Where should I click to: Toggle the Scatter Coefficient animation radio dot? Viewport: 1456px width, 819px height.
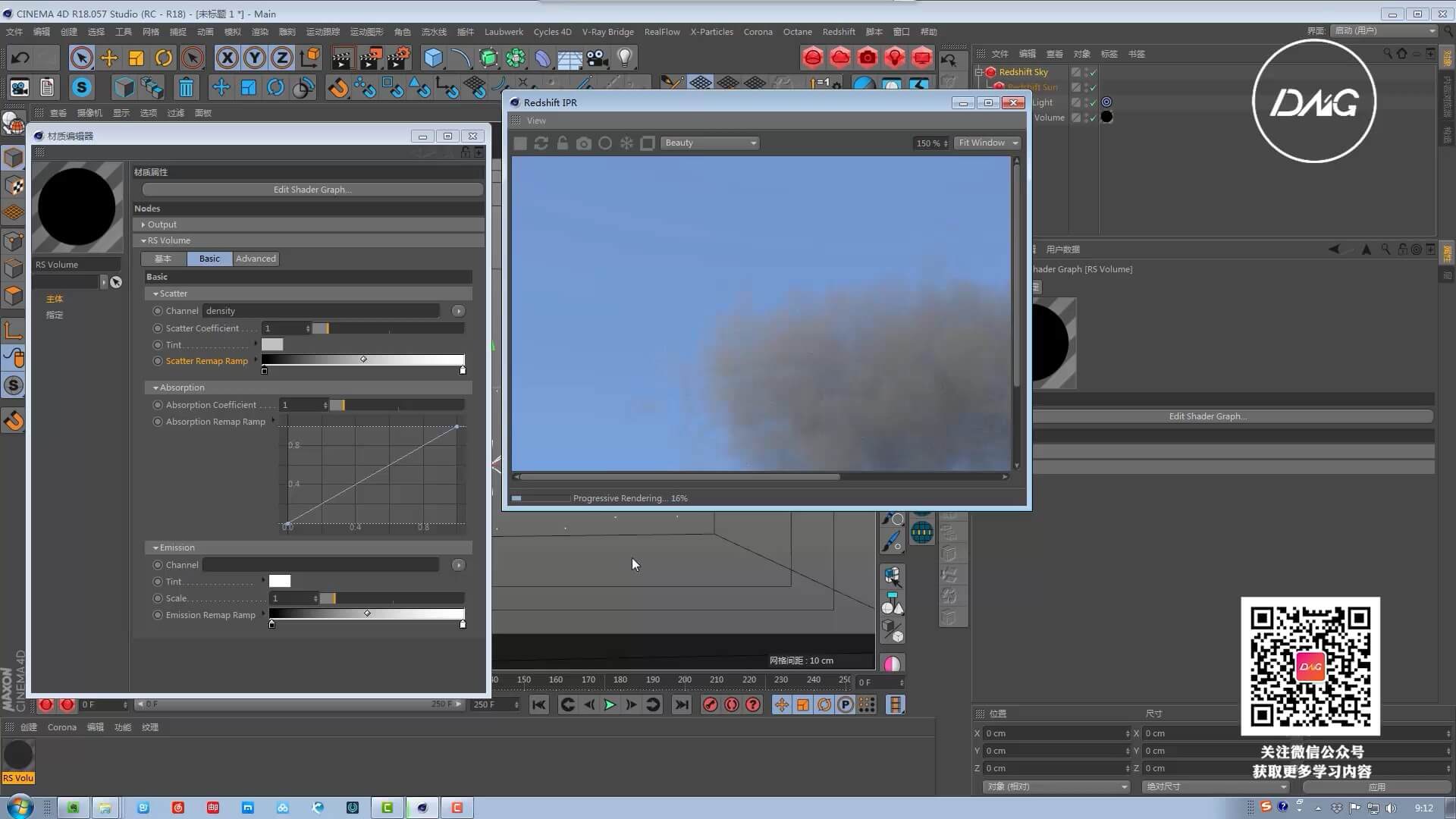(x=158, y=328)
